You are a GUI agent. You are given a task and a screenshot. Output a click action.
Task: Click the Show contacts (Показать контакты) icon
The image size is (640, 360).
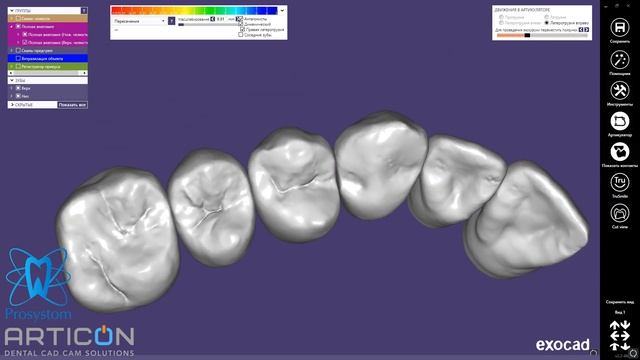click(620, 152)
